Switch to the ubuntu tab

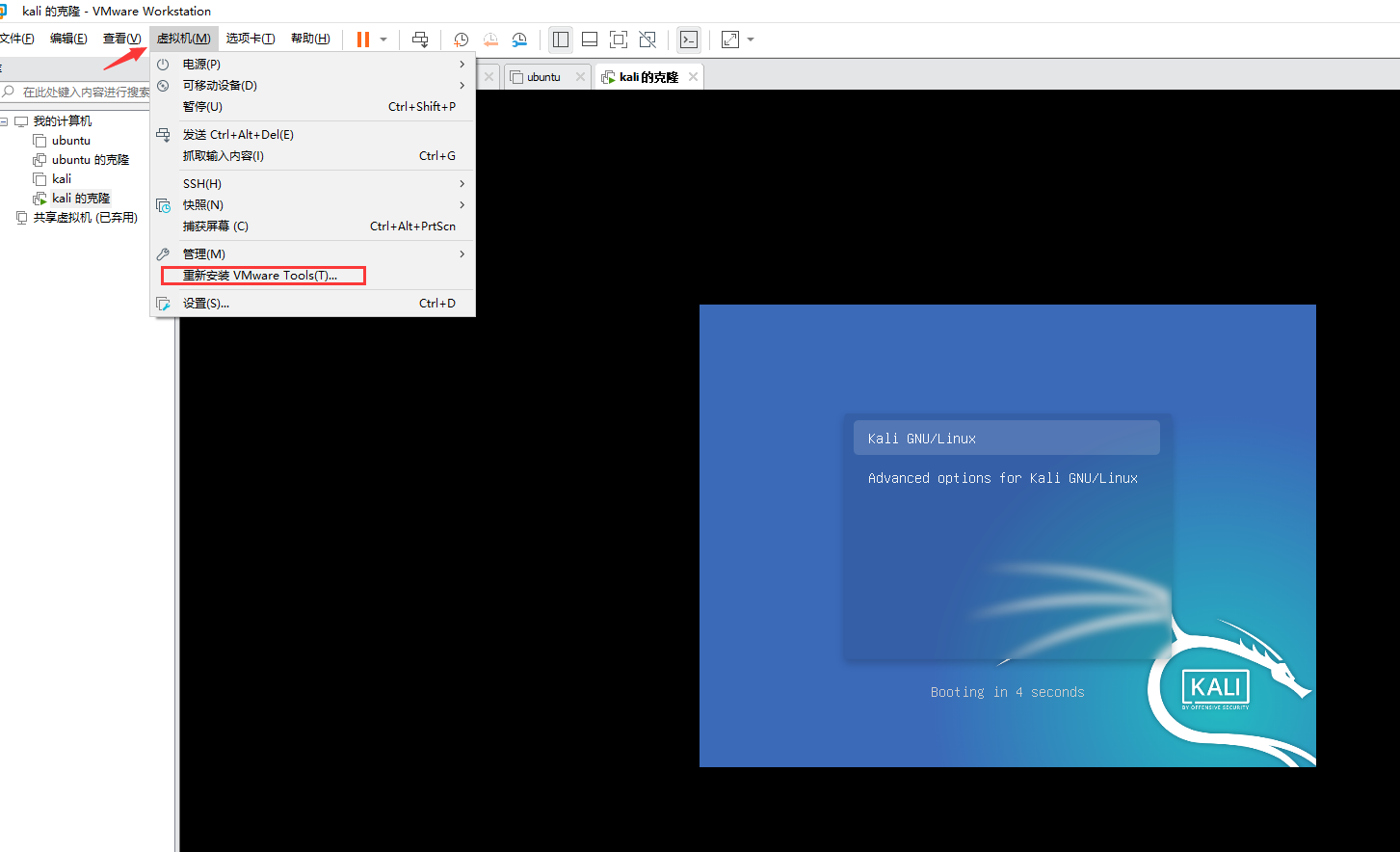(x=543, y=77)
